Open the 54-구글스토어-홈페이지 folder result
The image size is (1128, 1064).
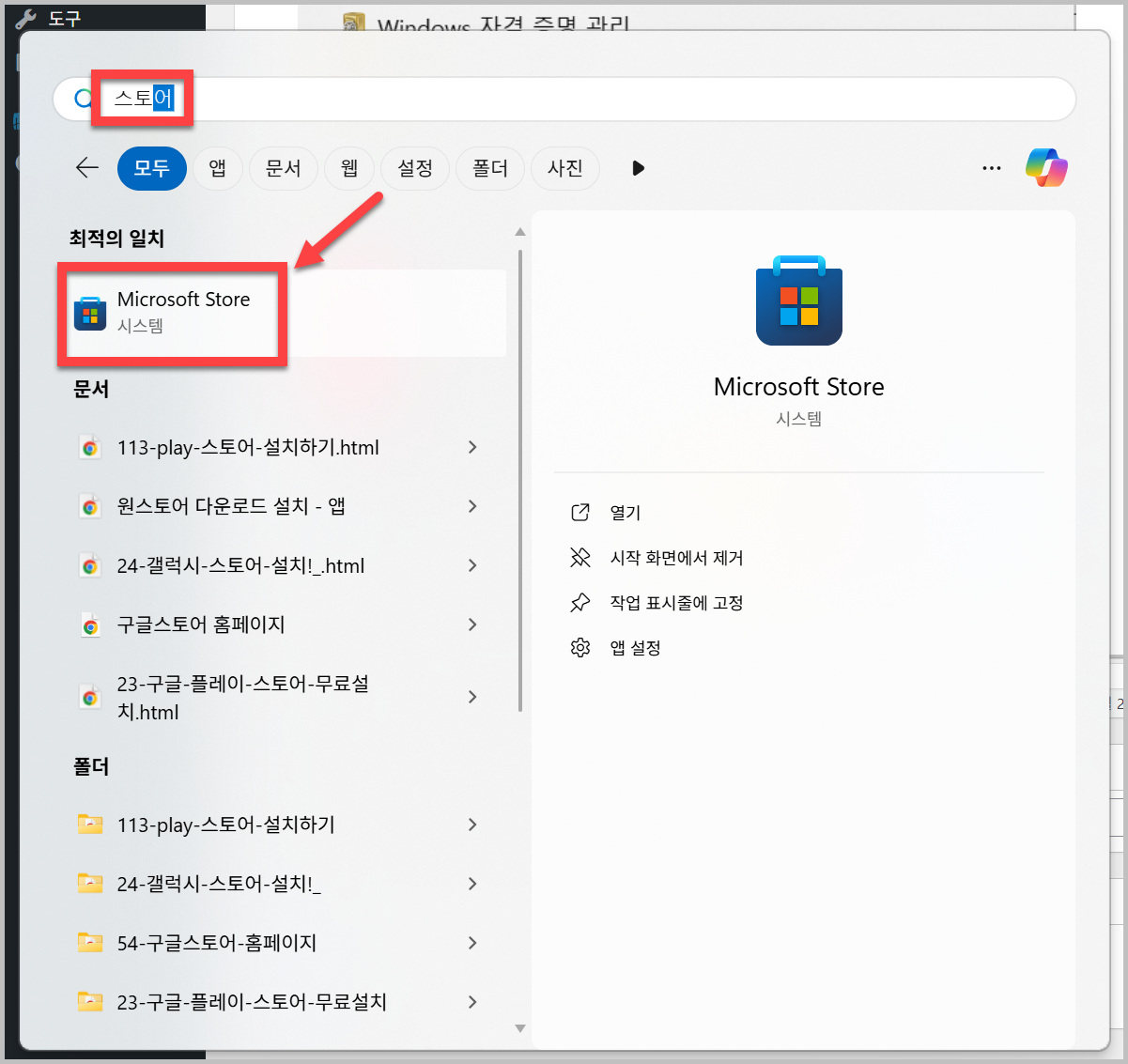[216, 943]
